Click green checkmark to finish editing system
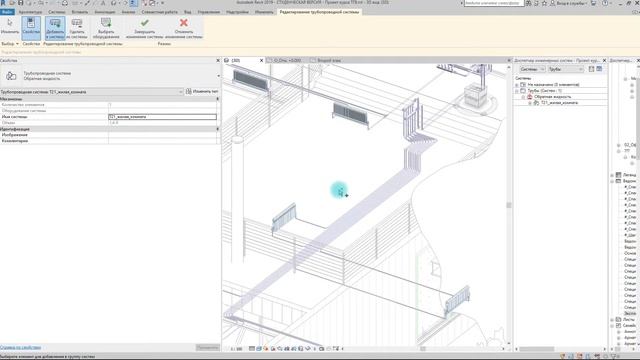640x360 pixels. [x=144, y=28]
